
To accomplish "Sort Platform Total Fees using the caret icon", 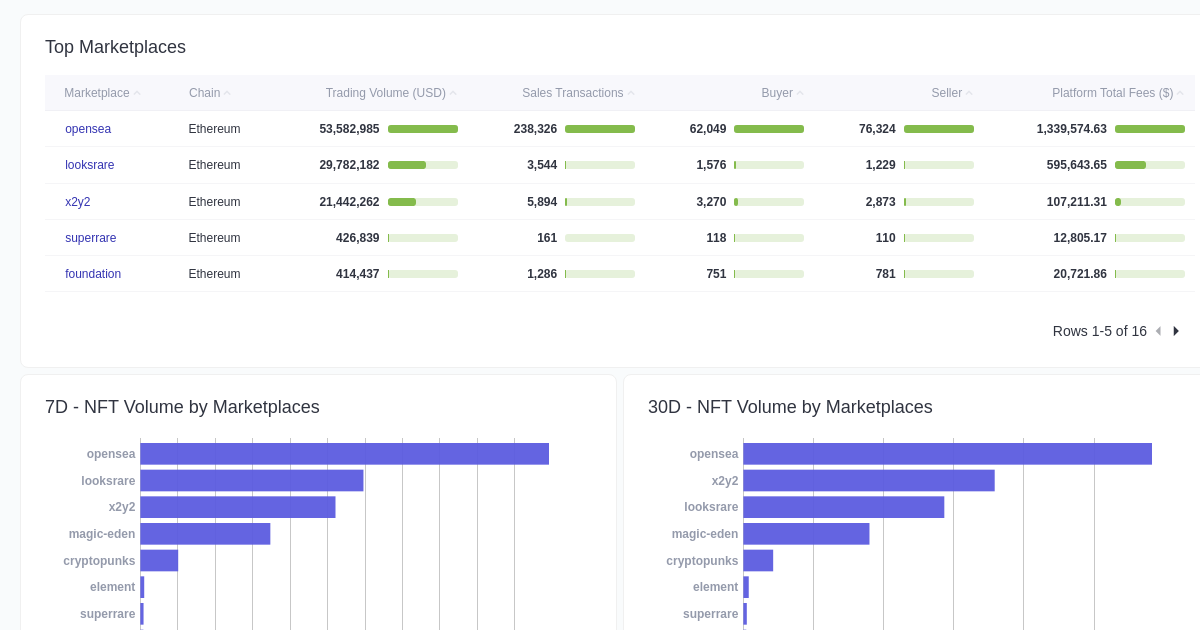I will pos(1178,92).
